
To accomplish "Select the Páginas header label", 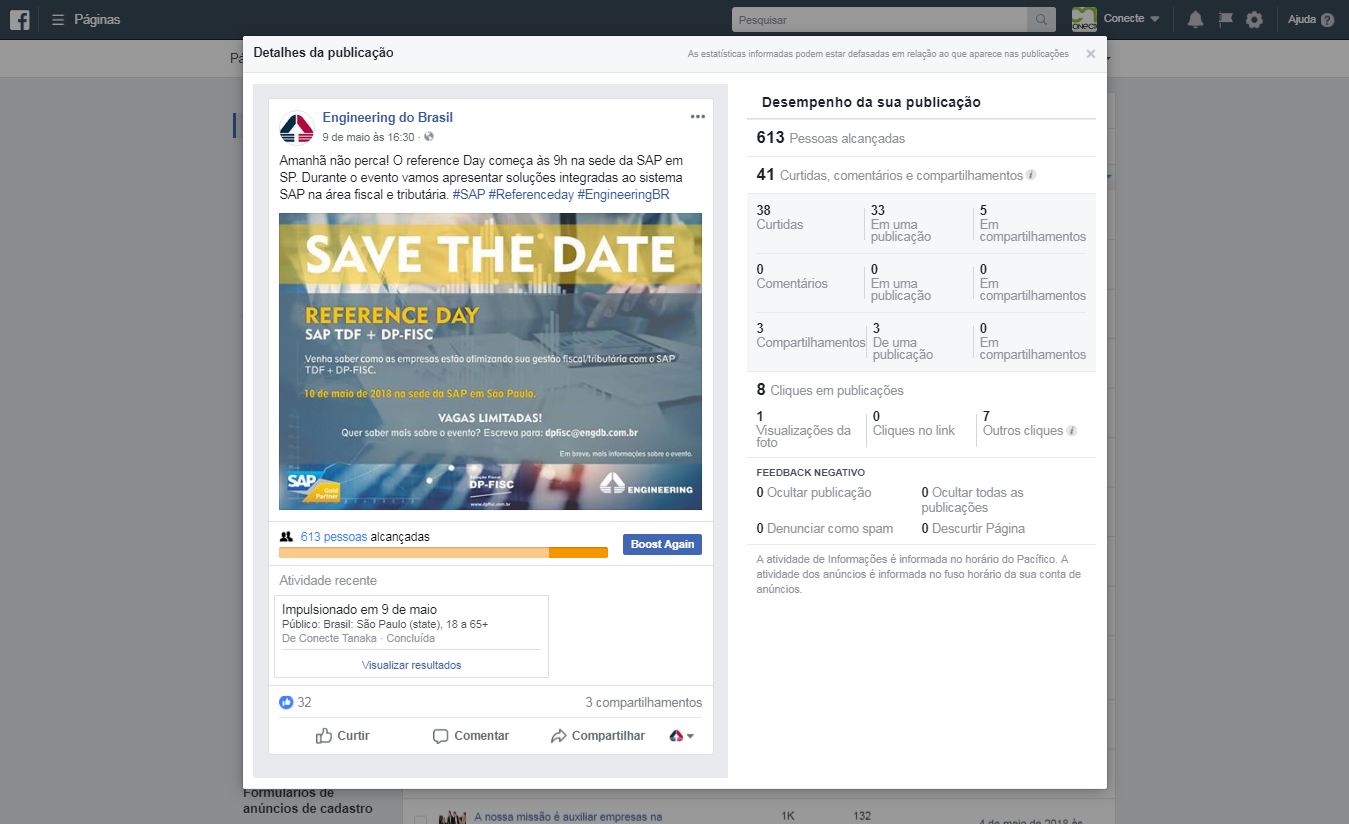I will [x=97, y=19].
